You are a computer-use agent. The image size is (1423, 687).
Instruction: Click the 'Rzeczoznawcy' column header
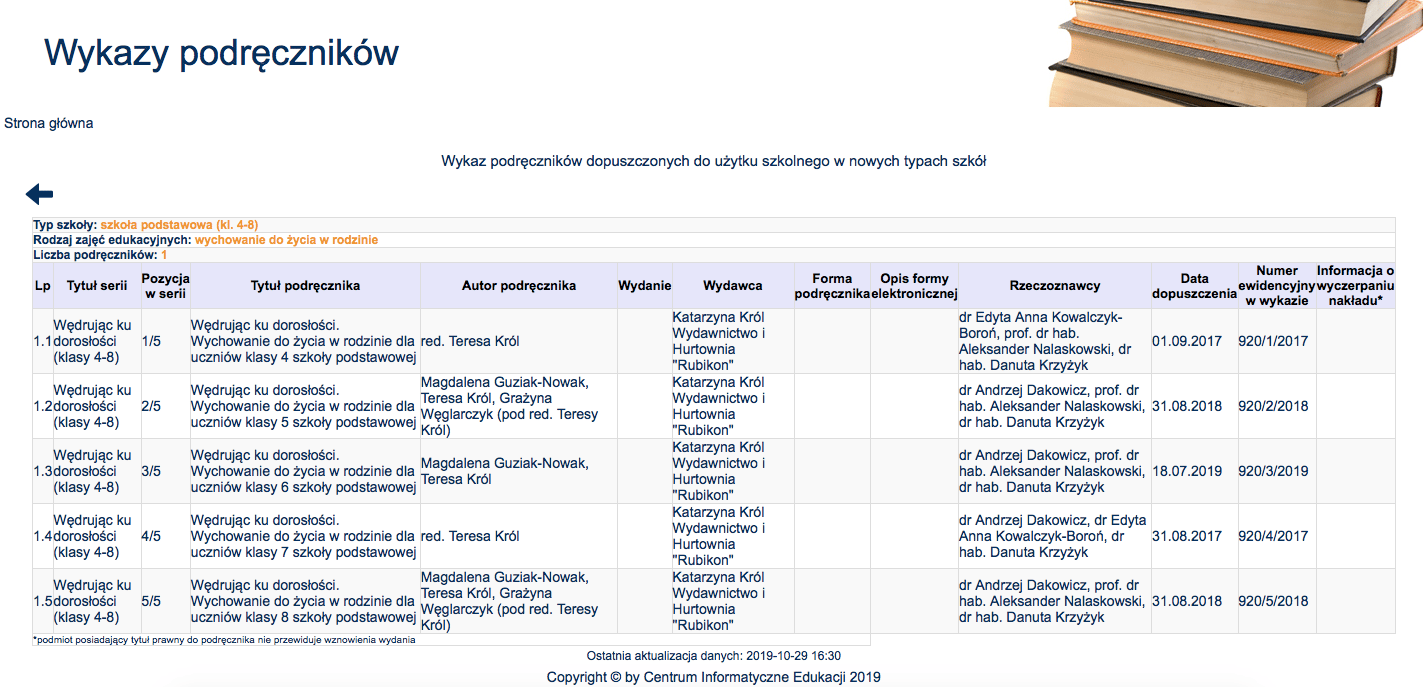click(1055, 285)
